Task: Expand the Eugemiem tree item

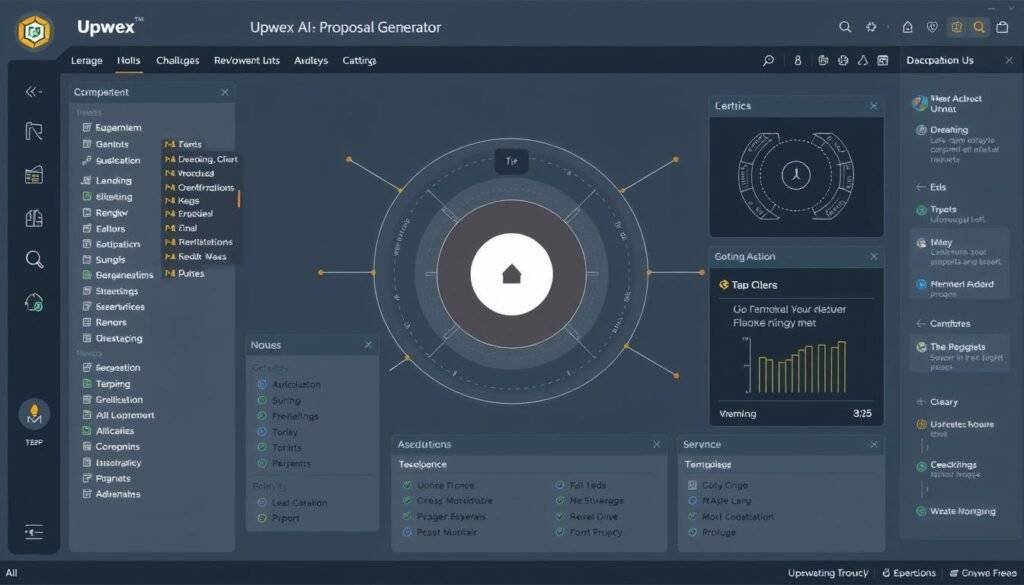Action: tap(87, 127)
